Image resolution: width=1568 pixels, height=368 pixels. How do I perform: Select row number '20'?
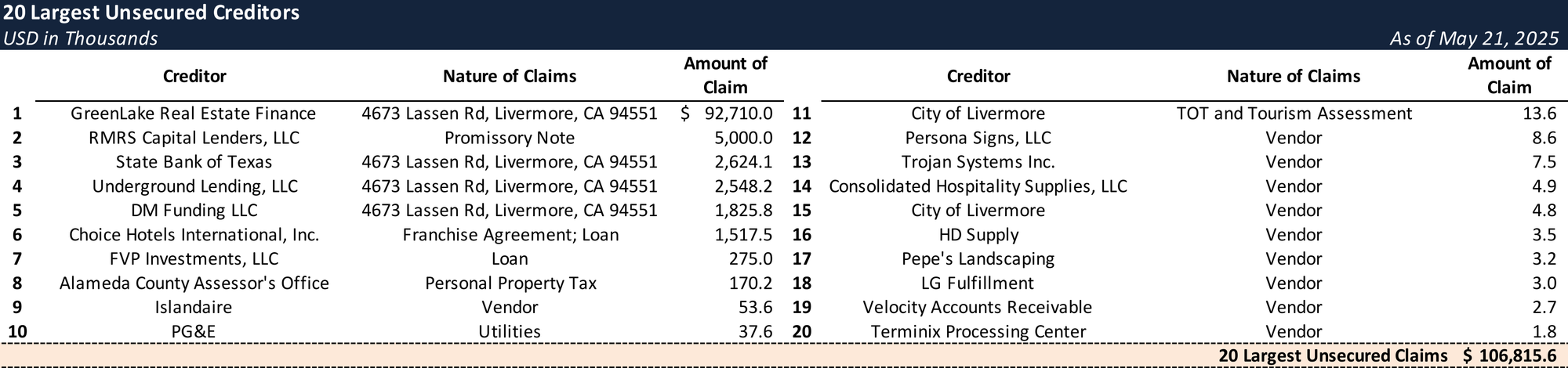pos(802,332)
